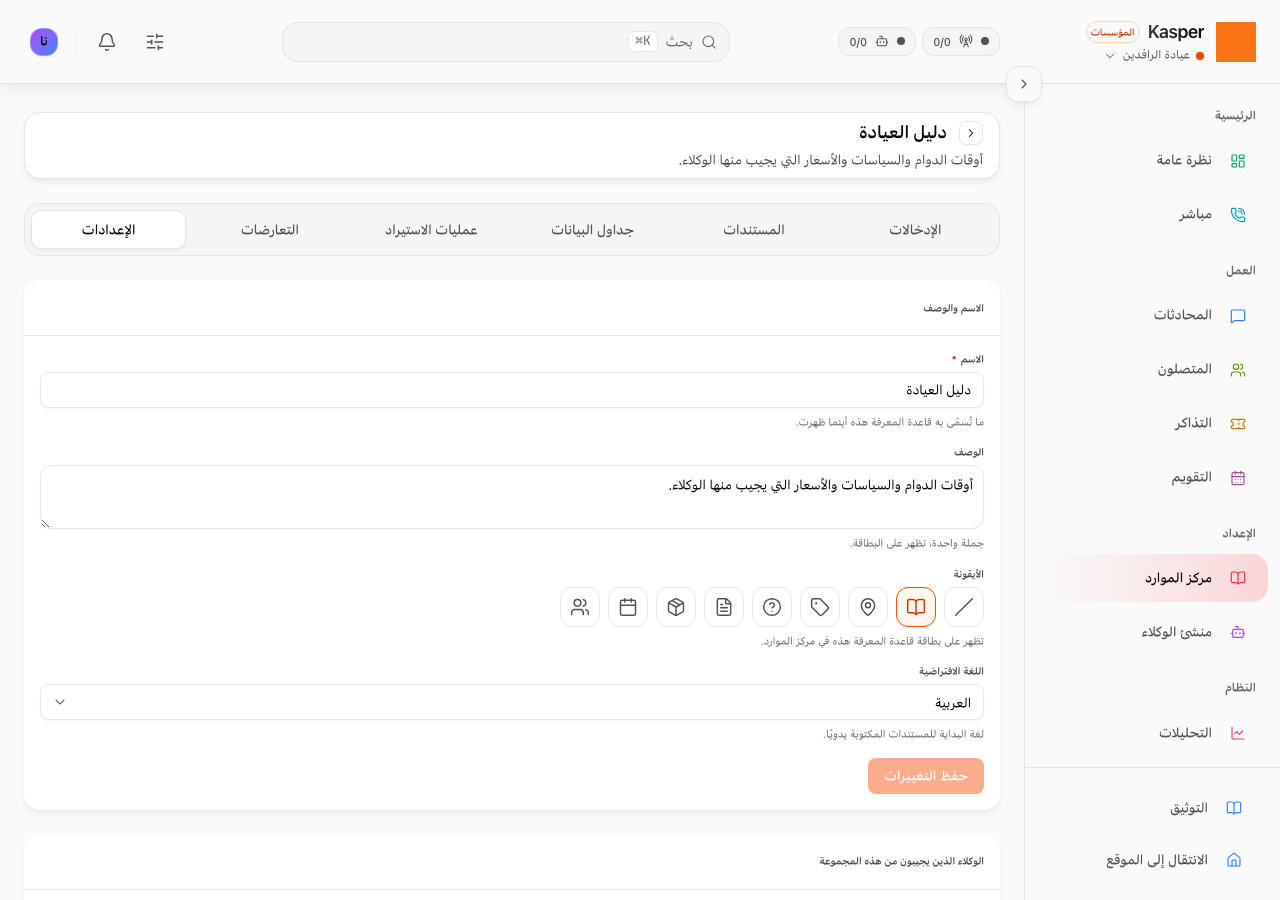The height and width of the screenshot is (900, 1280).
Task: Switch to the المستندات tab
Action: [x=754, y=230]
